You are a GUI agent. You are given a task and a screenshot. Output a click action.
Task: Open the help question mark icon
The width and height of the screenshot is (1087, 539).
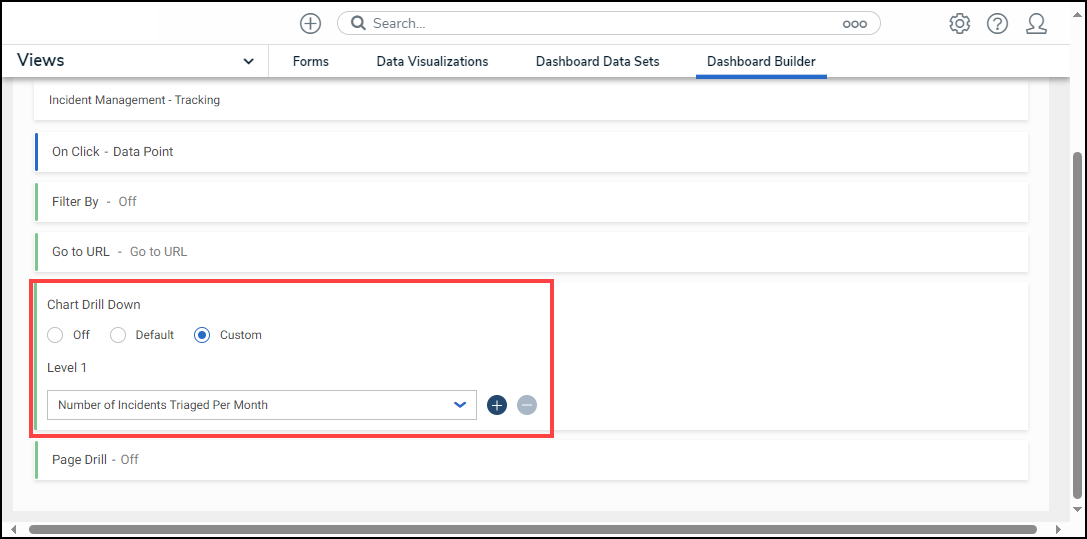pos(998,24)
